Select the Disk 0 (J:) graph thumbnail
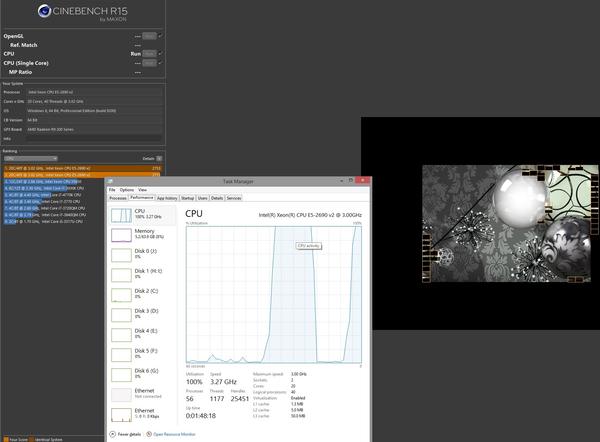The width and height of the screenshot is (600, 442). 121,255
